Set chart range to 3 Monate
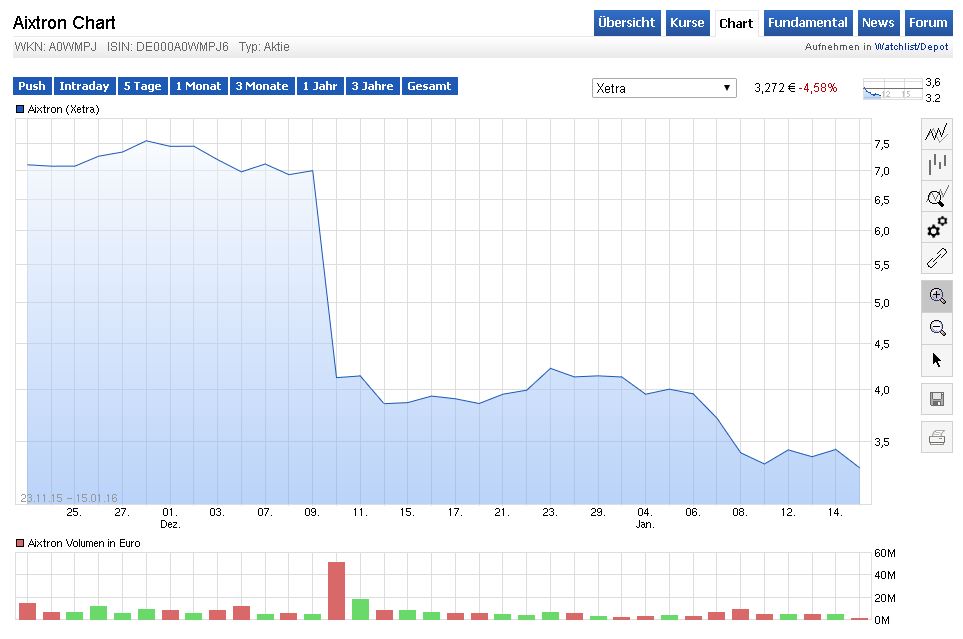Viewport: 963px width, 639px height. [x=262, y=86]
